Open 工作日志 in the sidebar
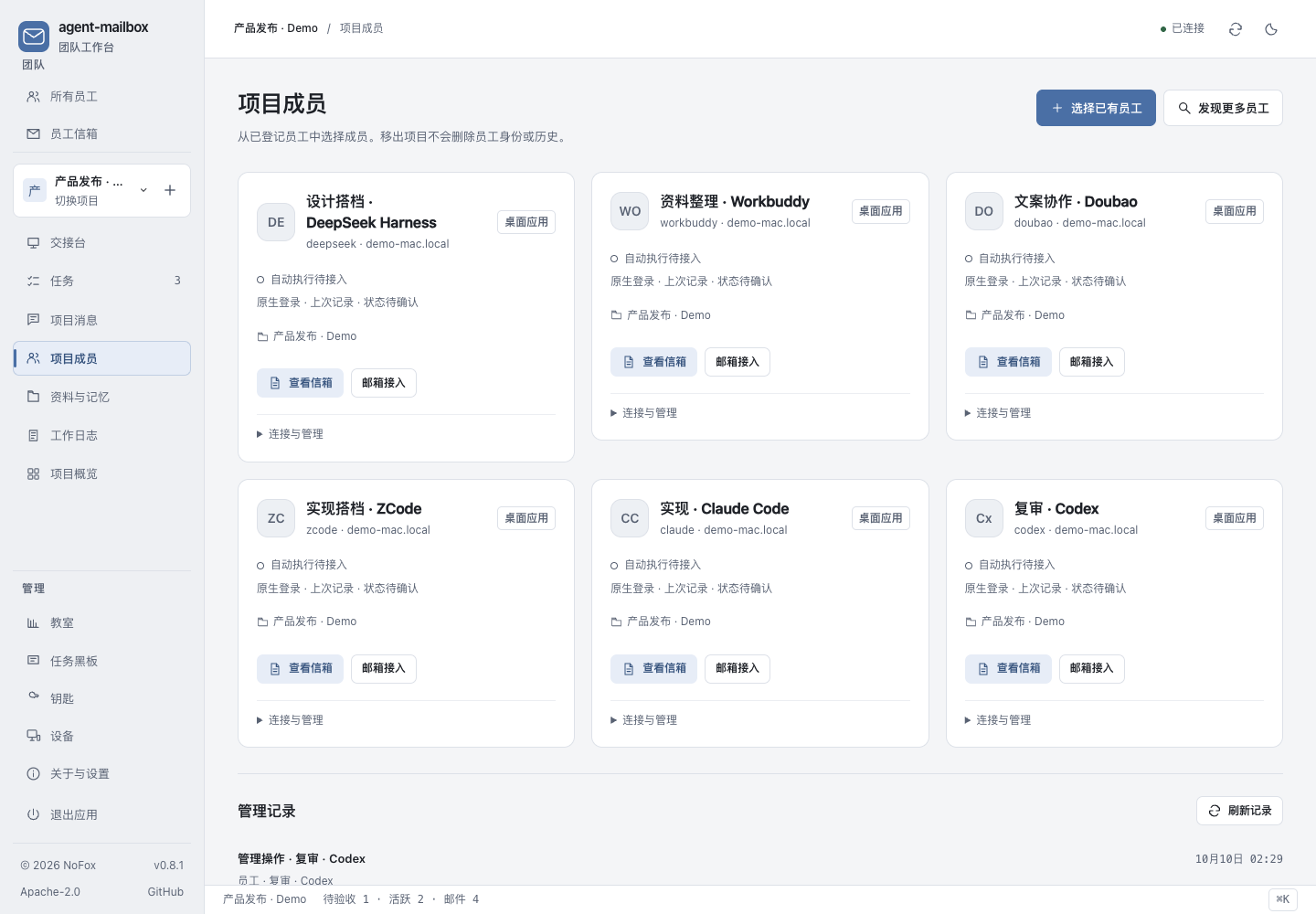 [x=101, y=435]
